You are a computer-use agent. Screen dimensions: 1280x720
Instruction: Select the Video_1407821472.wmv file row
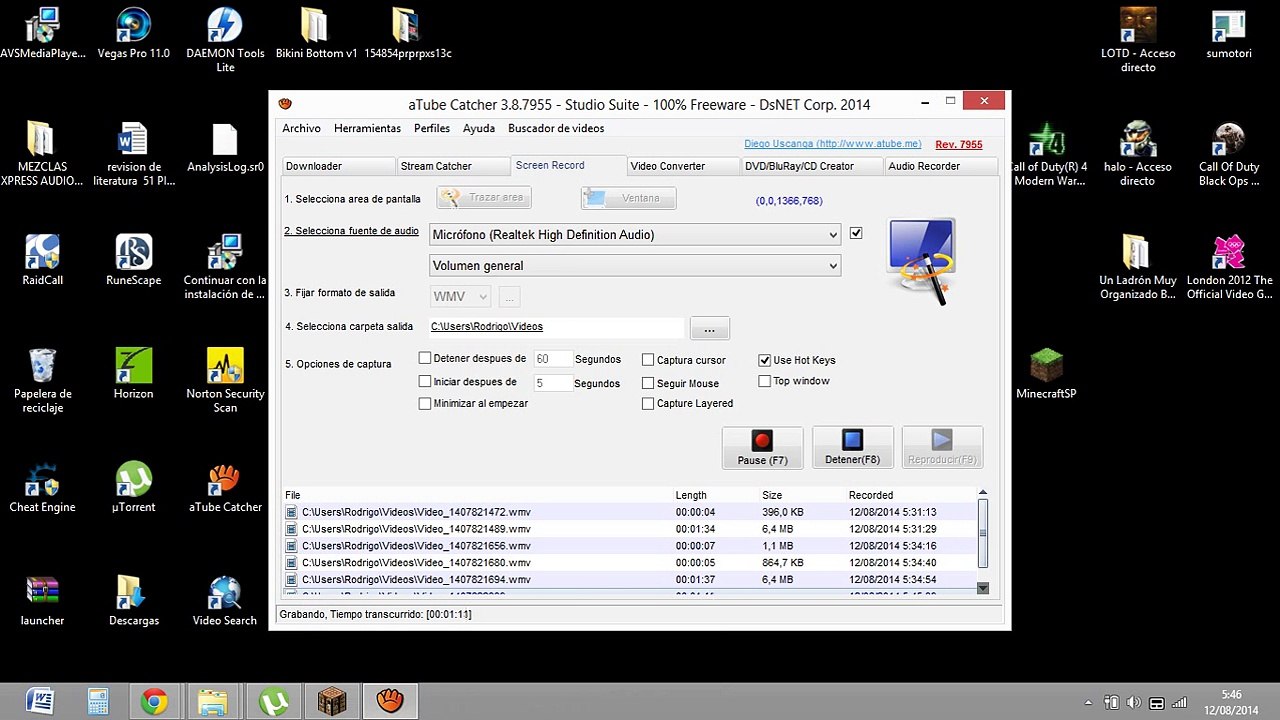(629, 512)
